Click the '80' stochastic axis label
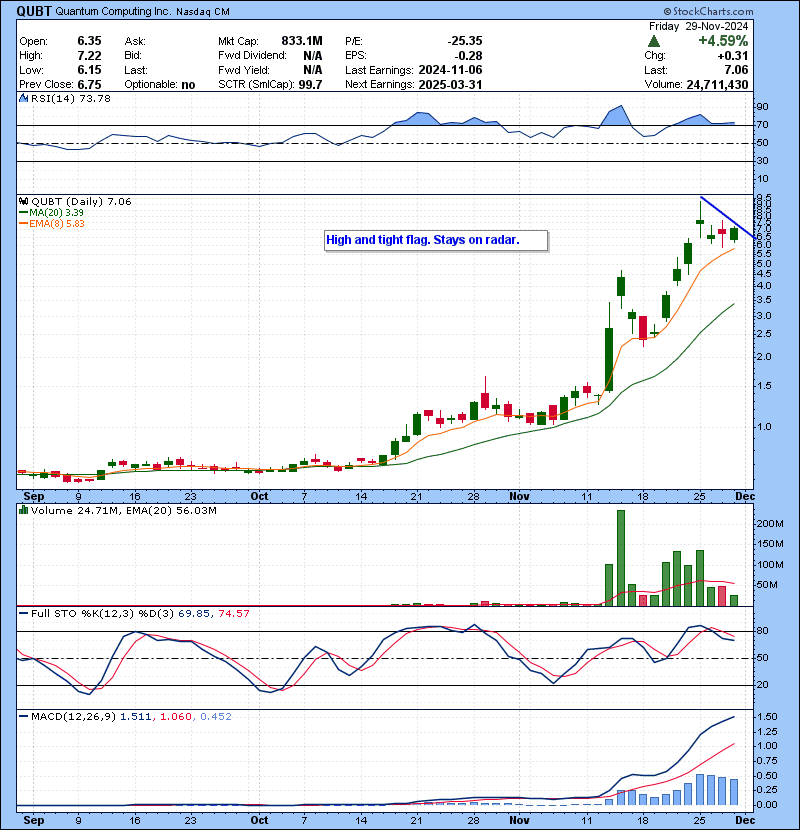The height and width of the screenshot is (830, 800). click(763, 631)
